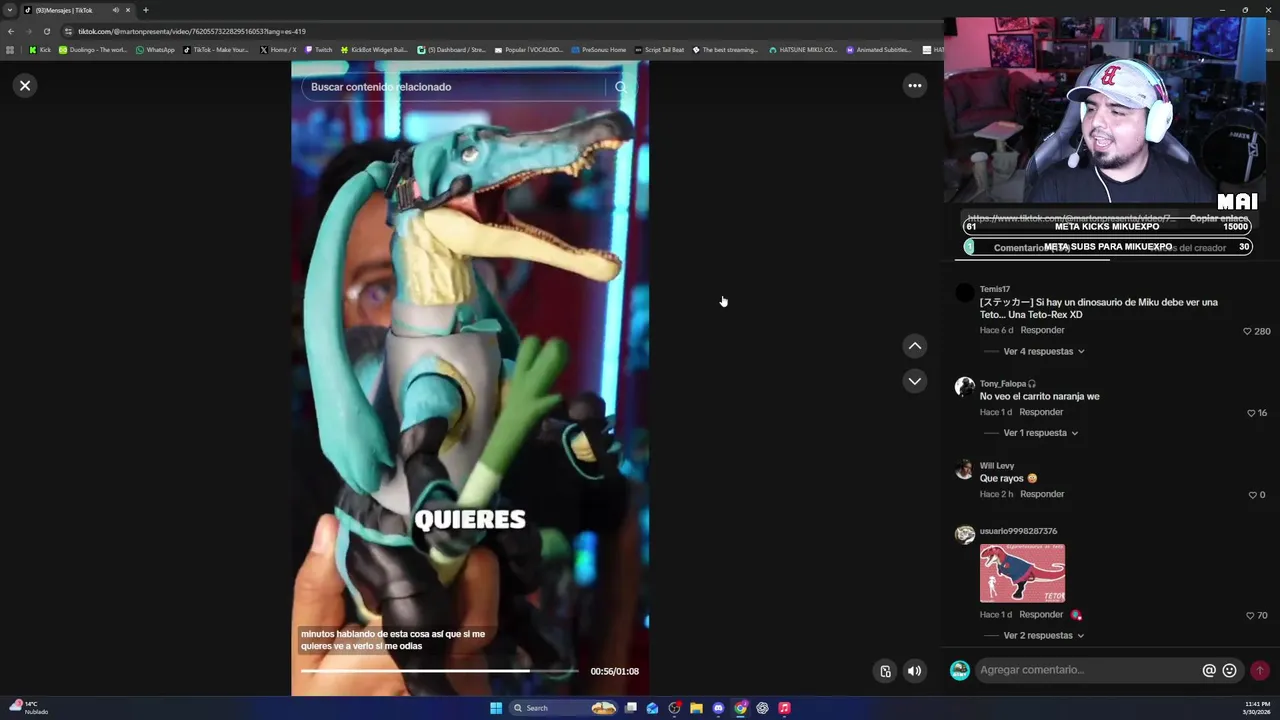
Task: Select the Comentarios tab
Action: point(1030,248)
